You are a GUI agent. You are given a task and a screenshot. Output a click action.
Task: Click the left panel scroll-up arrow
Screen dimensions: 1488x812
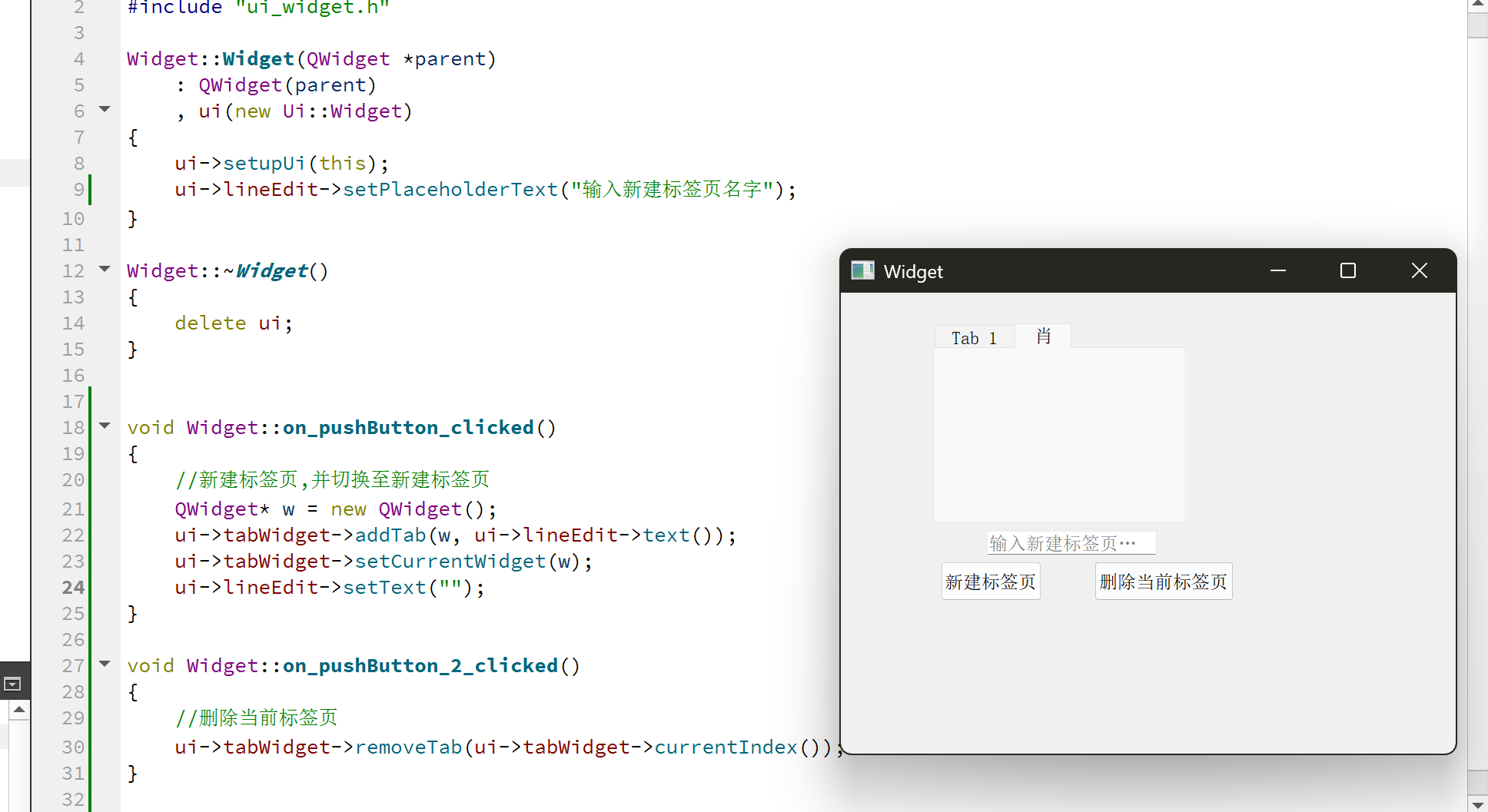tap(19, 710)
